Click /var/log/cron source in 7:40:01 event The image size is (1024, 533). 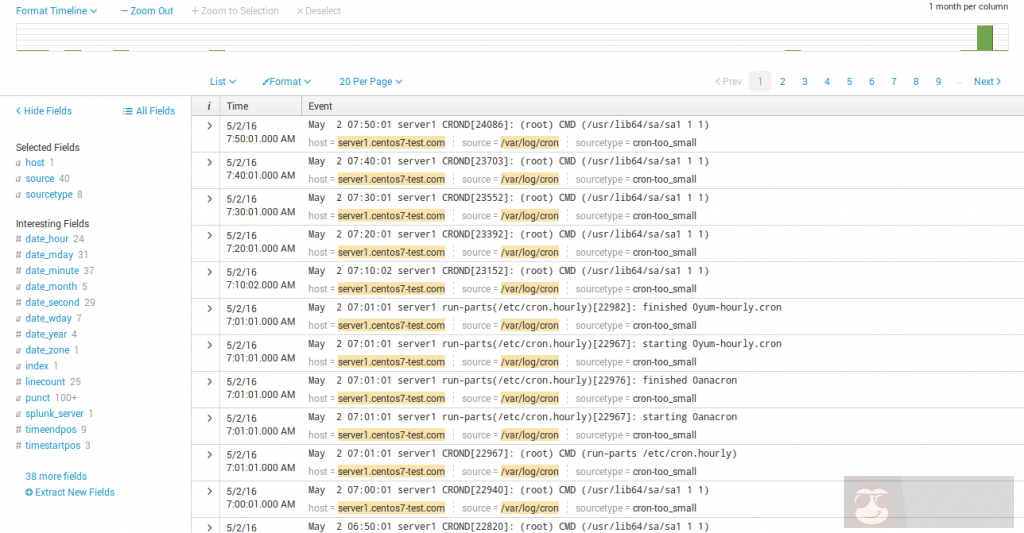tap(530, 179)
